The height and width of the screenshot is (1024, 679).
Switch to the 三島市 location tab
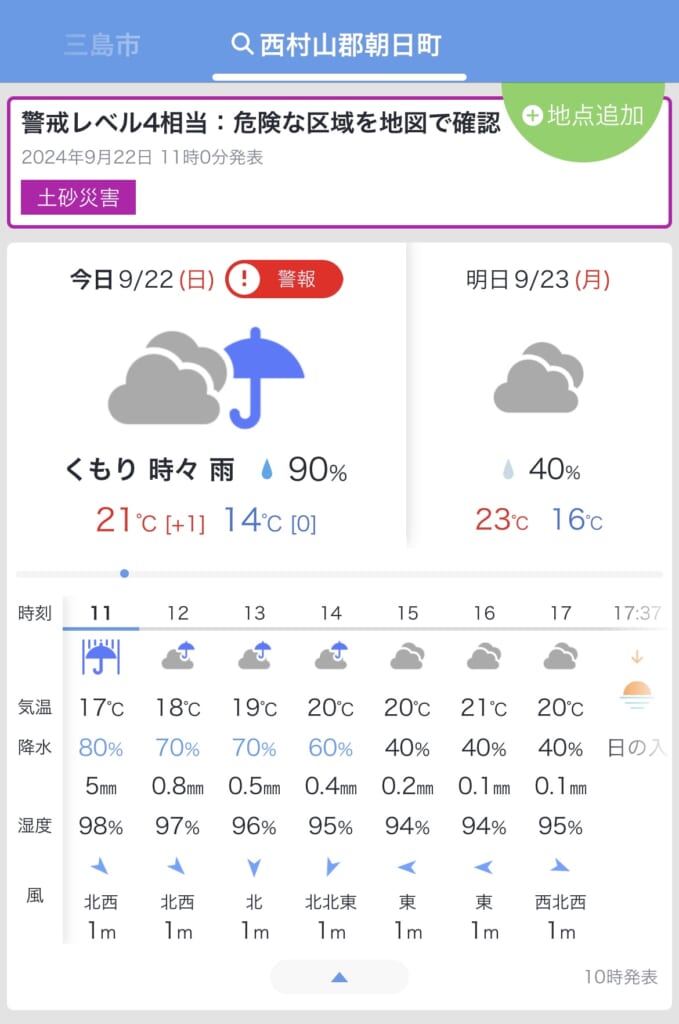[x=102, y=44]
